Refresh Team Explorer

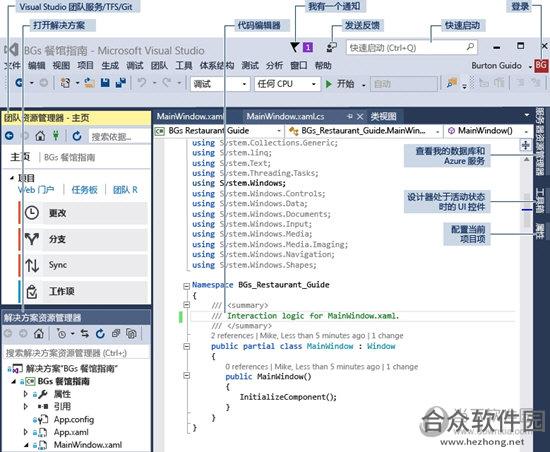pos(77,136)
